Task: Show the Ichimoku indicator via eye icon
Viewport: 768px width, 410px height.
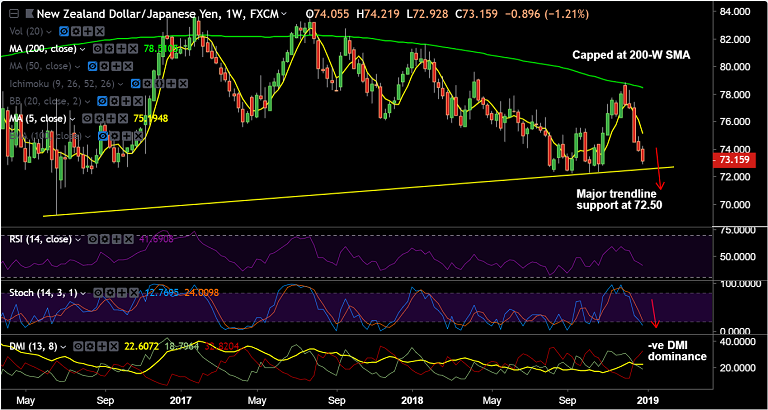Action: click(x=136, y=84)
